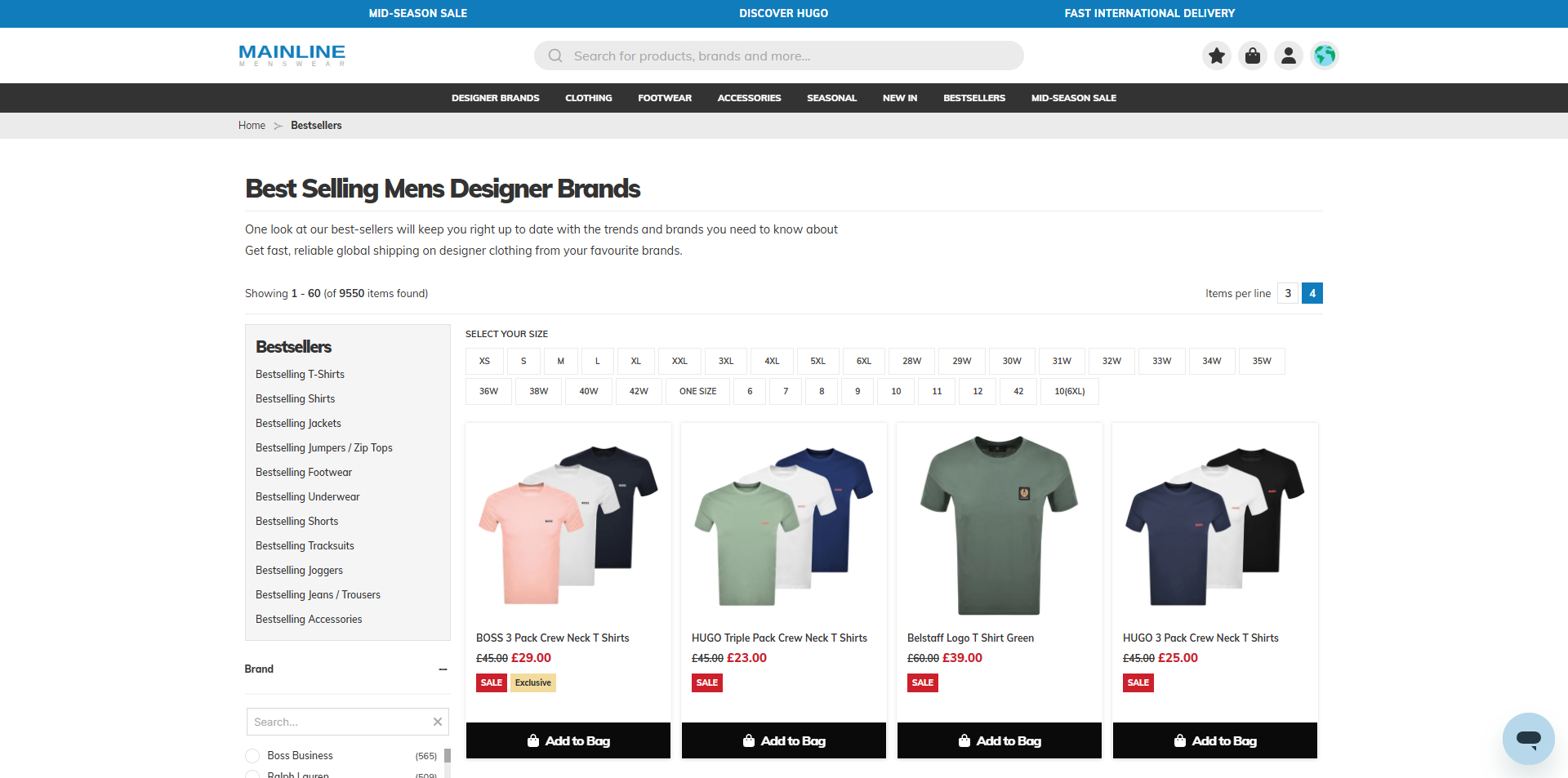Open the globe region selector icon
Viewport: 1568px width, 778px height.
(1325, 56)
